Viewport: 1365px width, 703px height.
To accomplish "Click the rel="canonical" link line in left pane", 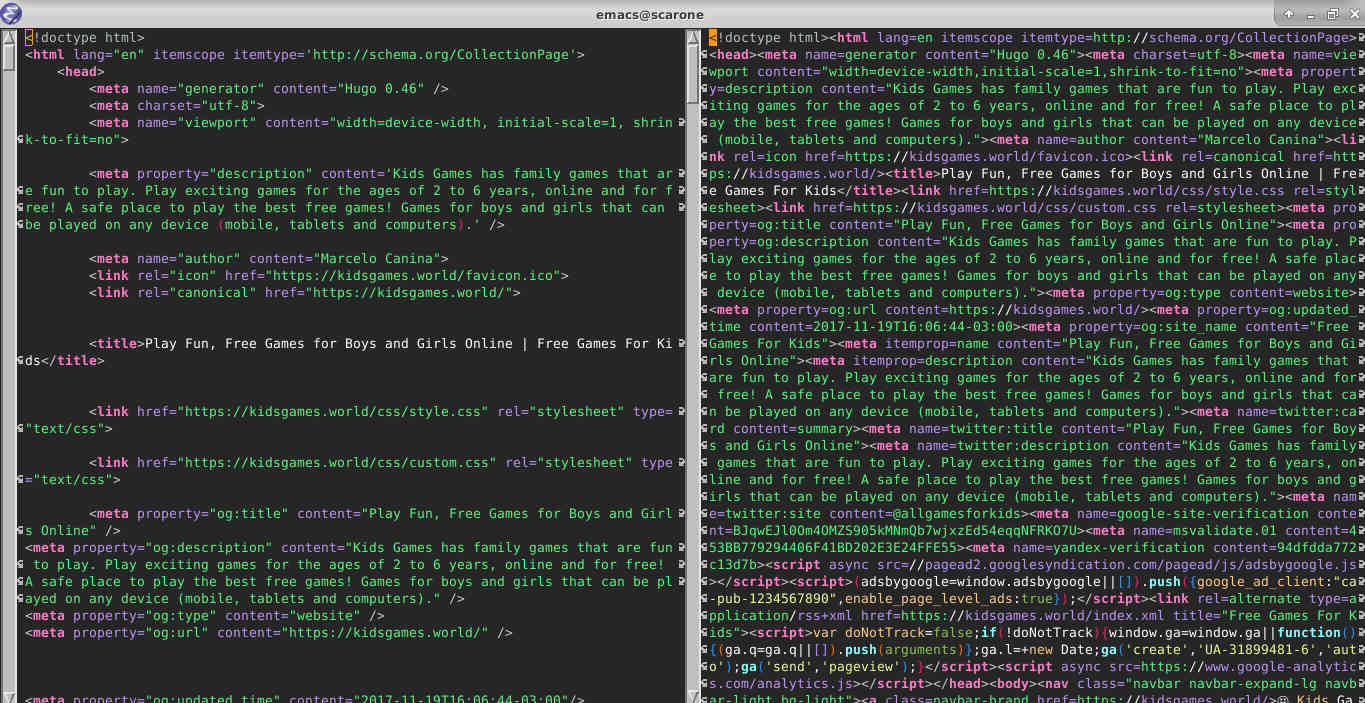I will coord(305,293).
